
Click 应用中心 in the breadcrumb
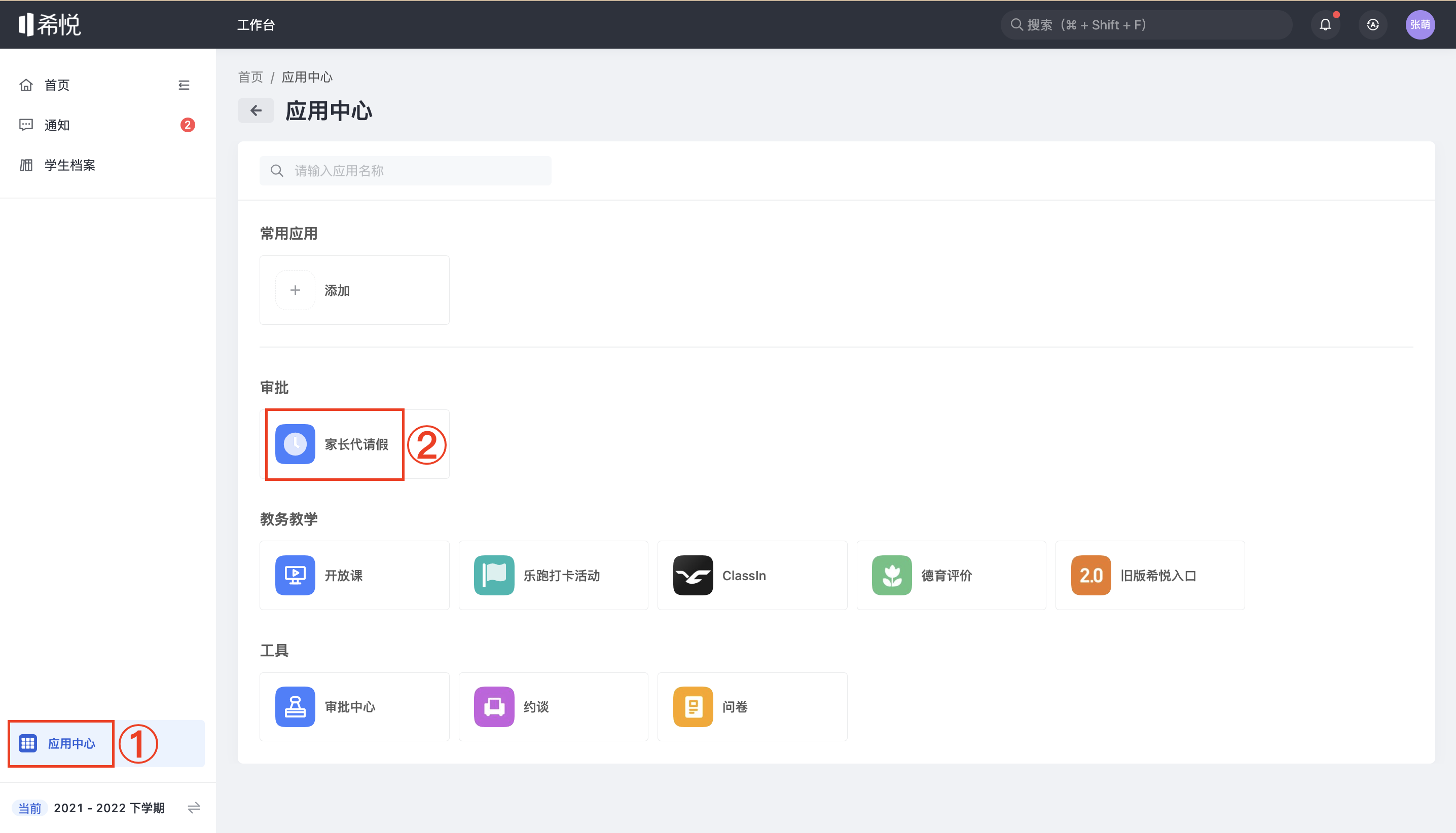click(307, 77)
